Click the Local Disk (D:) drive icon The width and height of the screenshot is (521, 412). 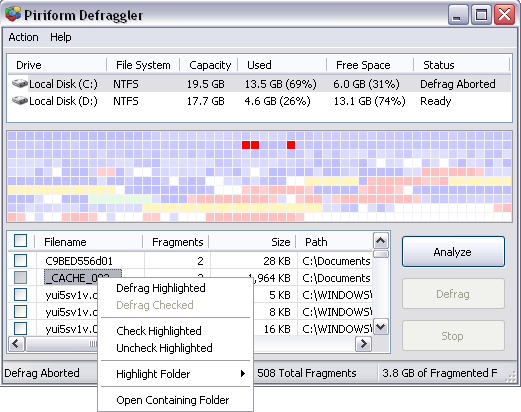coord(20,100)
